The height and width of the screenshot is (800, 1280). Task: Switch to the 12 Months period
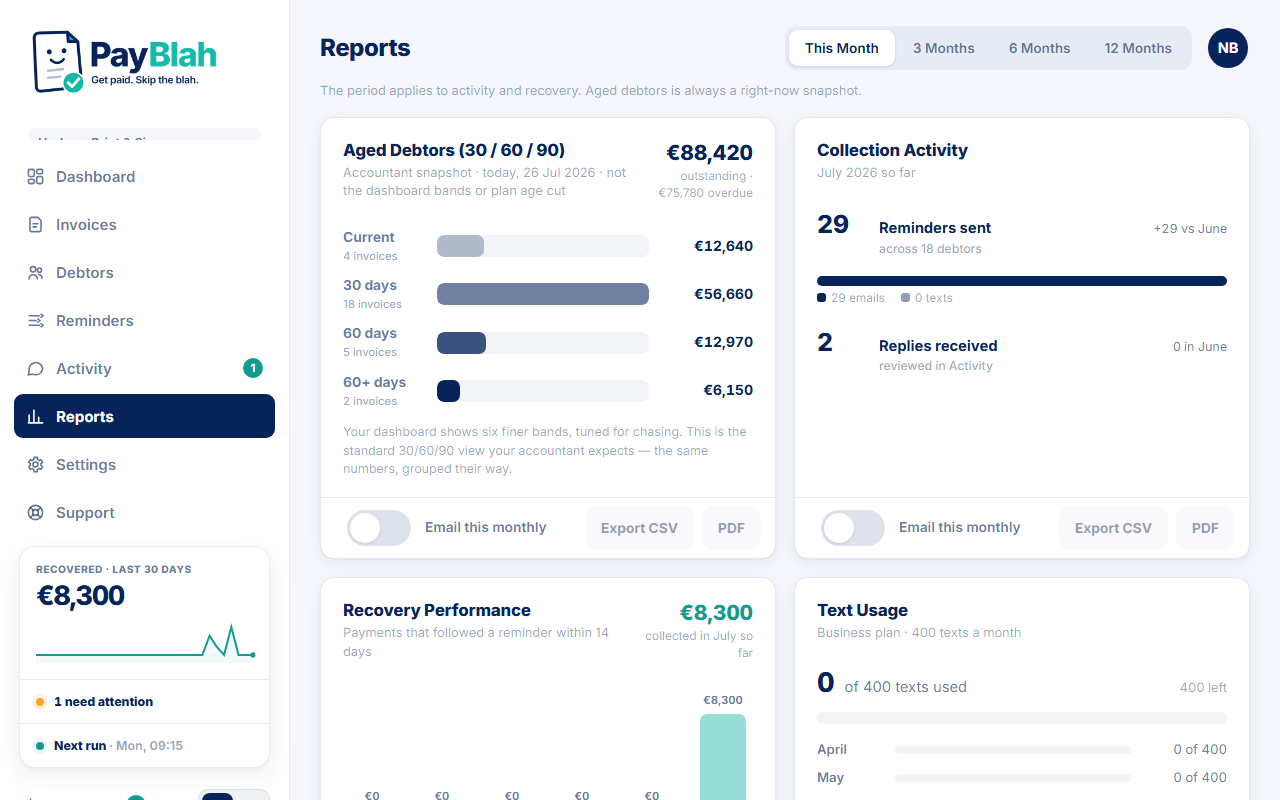tap(1138, 48)
